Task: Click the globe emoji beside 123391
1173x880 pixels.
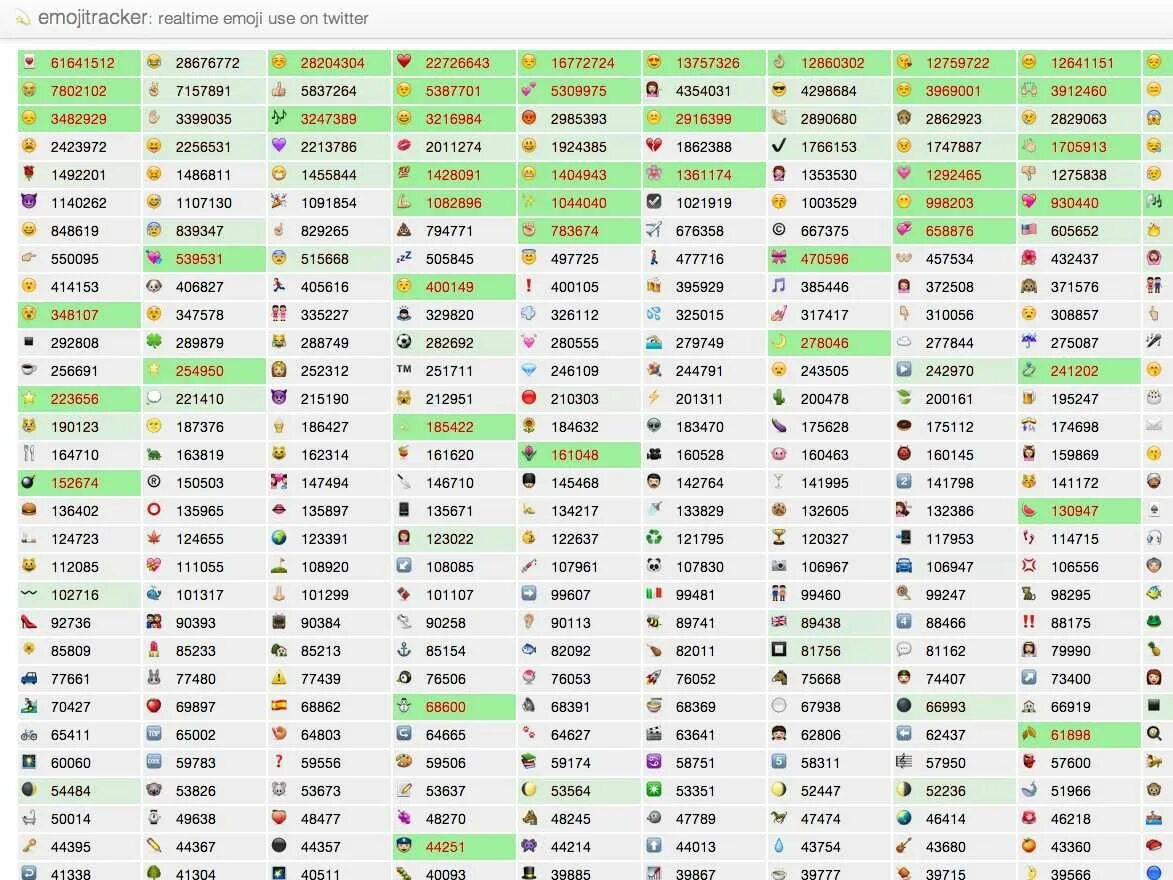Action: [x=279, y=538]
